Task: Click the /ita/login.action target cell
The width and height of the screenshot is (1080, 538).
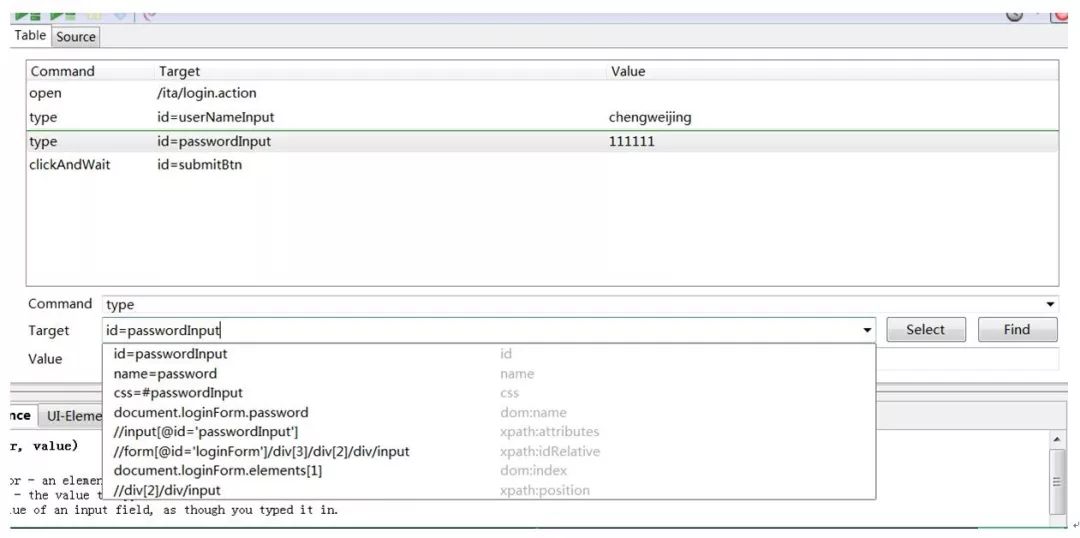Action: click(x=207, y=93)
